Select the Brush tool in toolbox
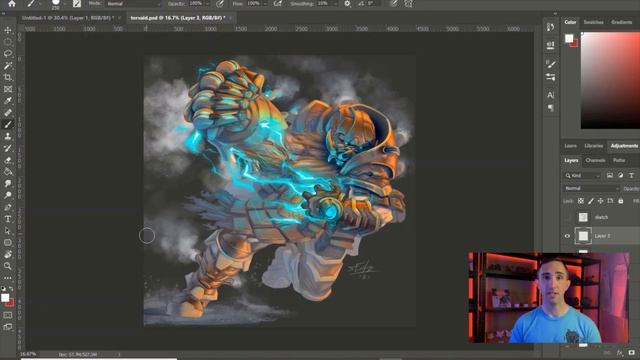The width and height of the screenshot is (640, 360). click(8, 124)
